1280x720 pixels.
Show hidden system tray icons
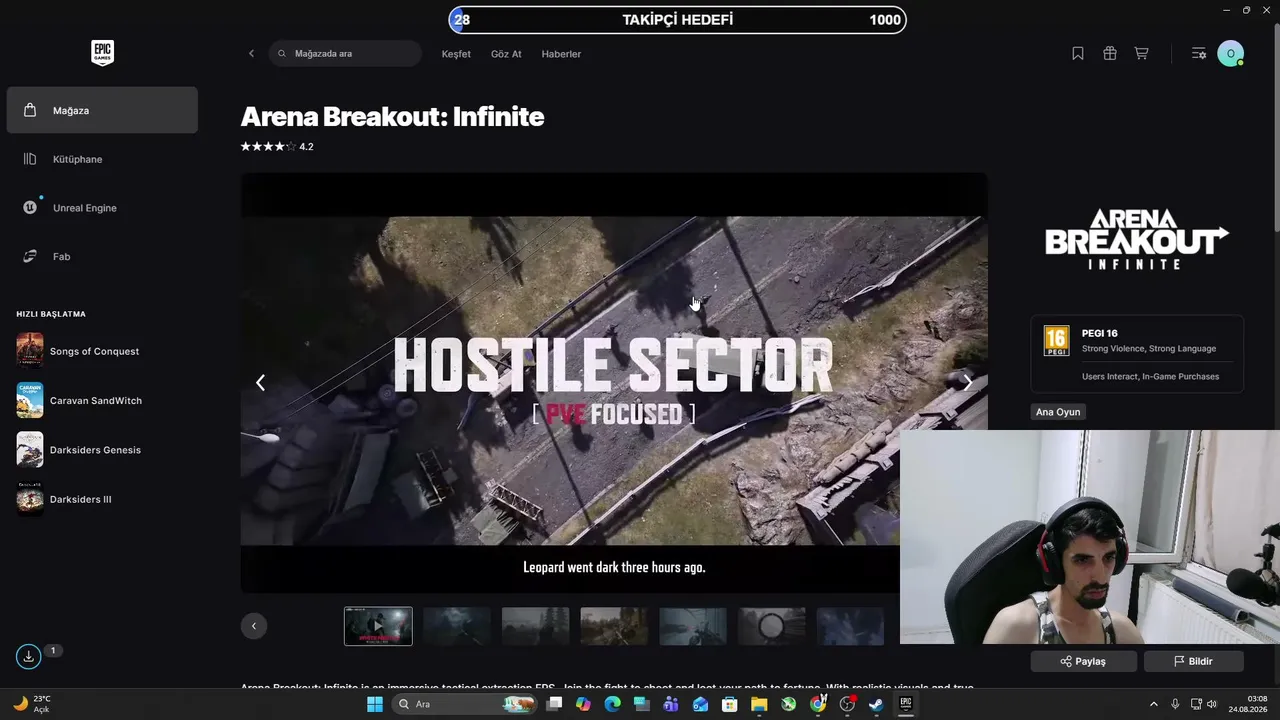click(1153, 704)
